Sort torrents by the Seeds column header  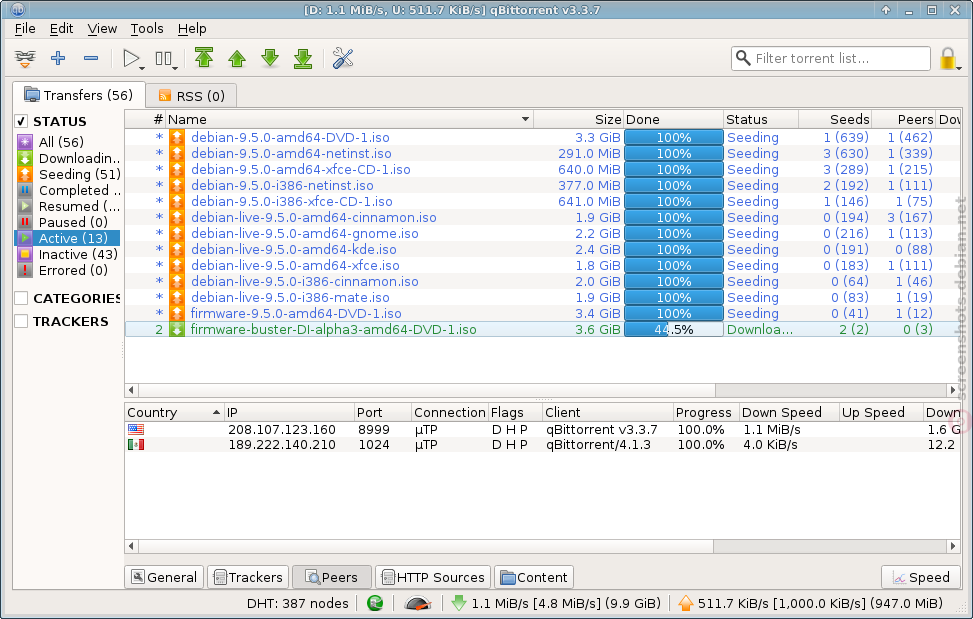[x=835, y=119]
